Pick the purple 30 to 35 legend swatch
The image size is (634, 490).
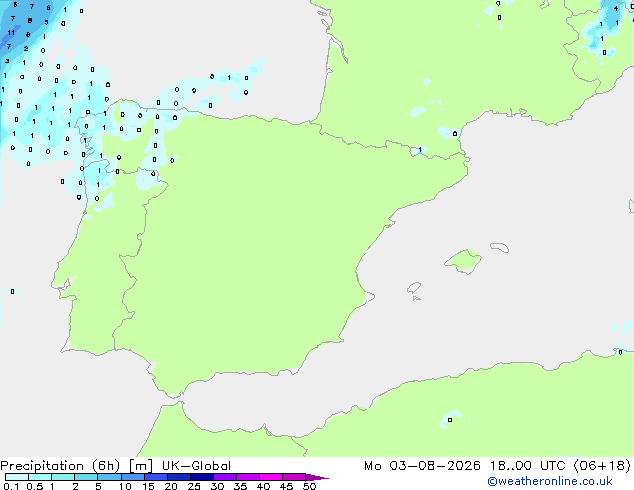225,477
